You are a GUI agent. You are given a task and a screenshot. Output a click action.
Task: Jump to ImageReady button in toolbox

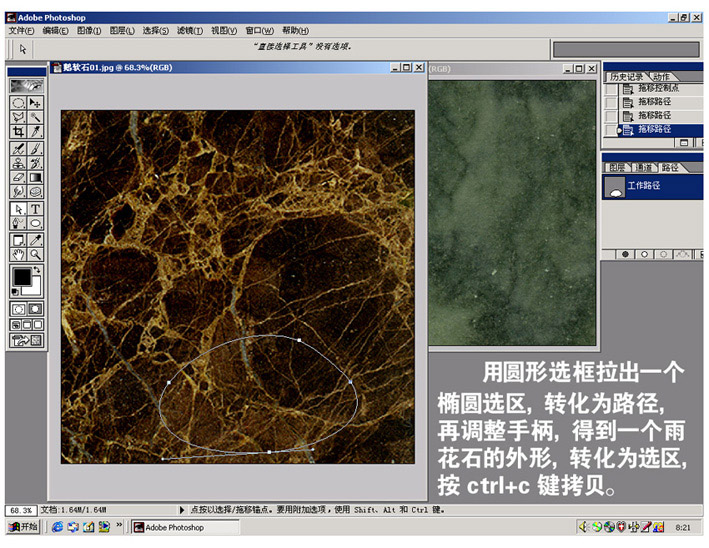[27, 340]
